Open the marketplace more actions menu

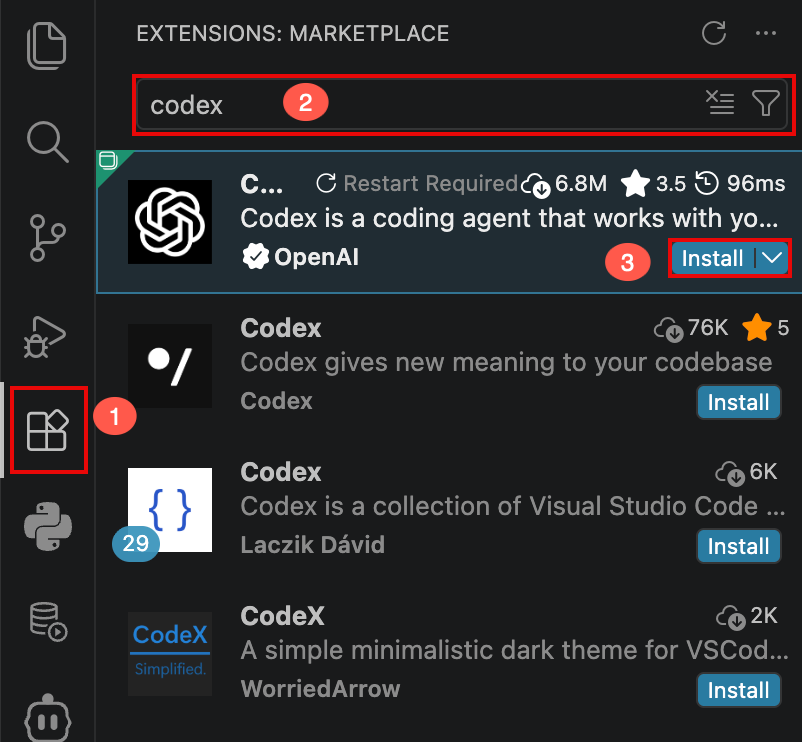click(766, 33)
